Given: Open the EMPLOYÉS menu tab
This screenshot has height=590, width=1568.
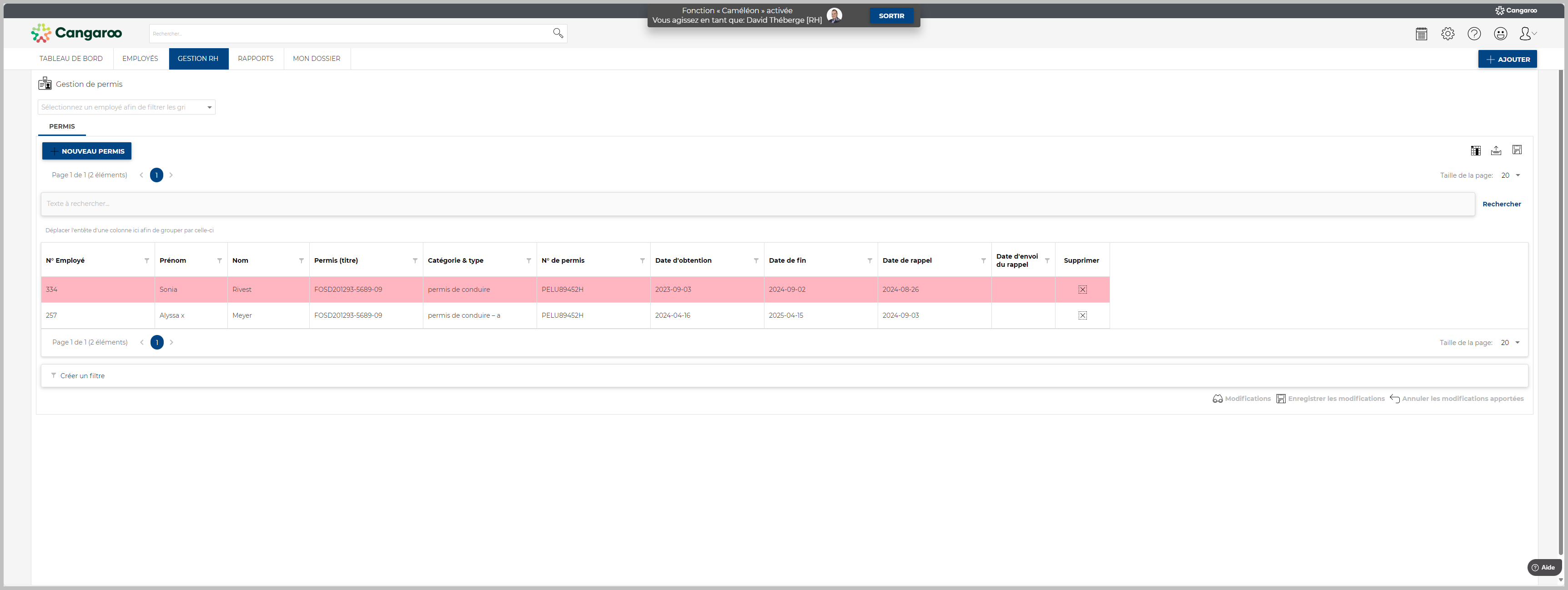Looking at the screenshot, I should click(140, 59).
